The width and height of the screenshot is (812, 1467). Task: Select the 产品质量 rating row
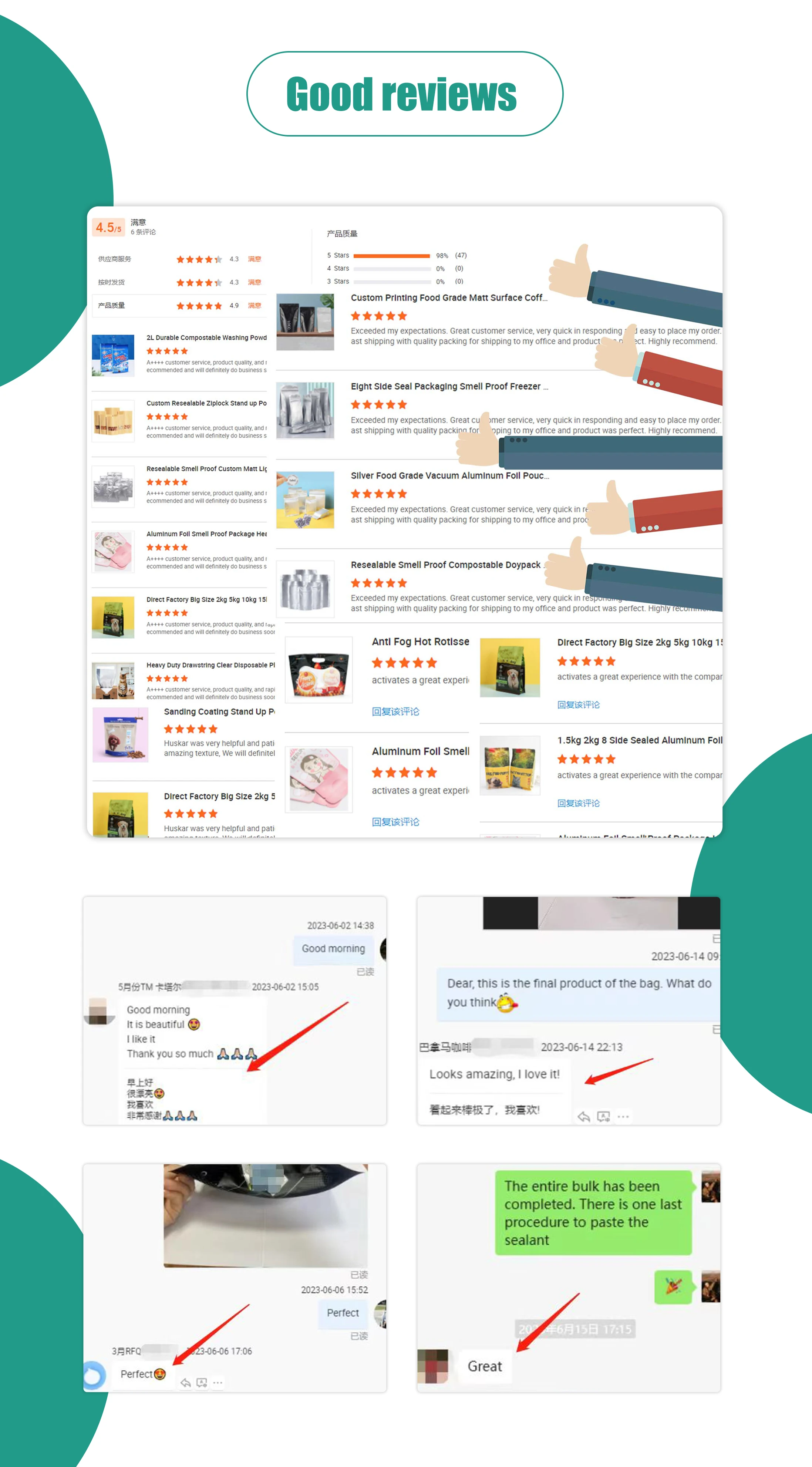179,306
